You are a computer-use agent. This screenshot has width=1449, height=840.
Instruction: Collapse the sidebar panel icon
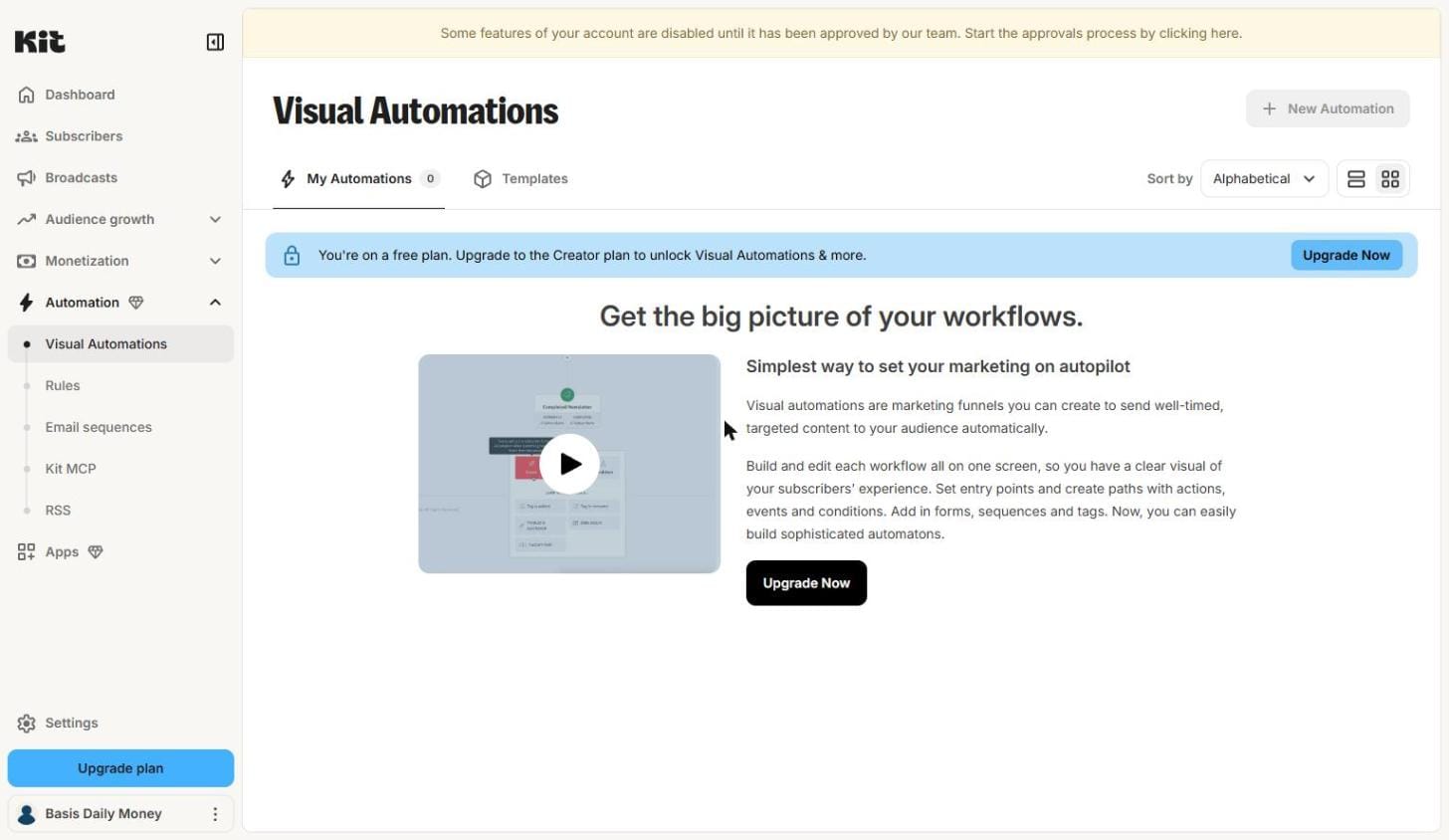215,42
